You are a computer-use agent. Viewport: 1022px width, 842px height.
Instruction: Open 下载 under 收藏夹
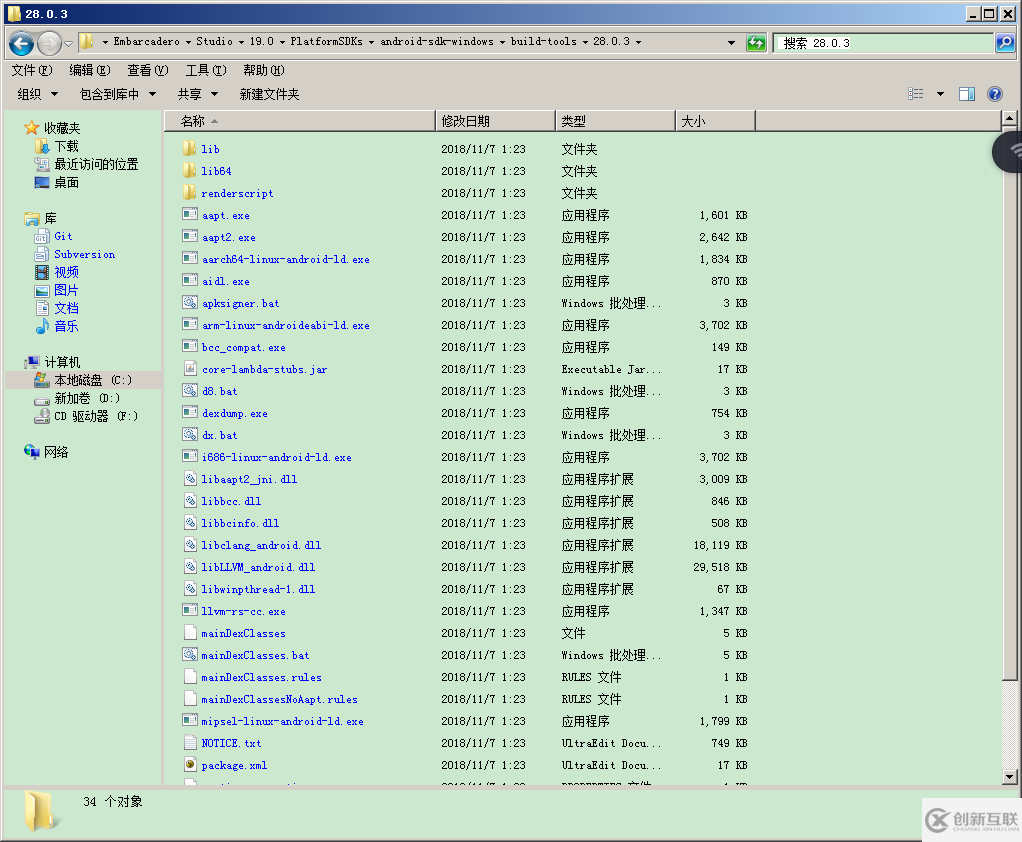[66, 146]
